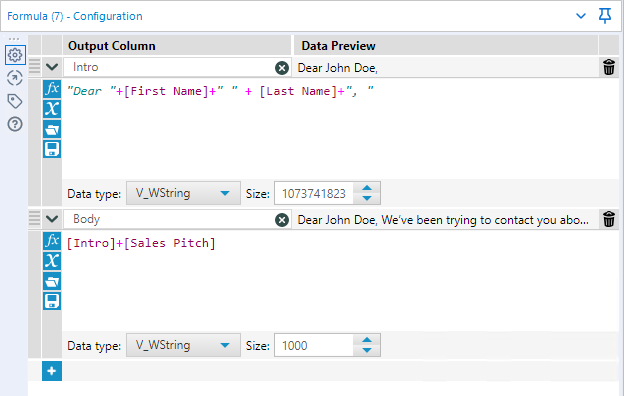The width and height of the screenshot is (624, 396).
Task: Open columns and constants for Intro expression
Action: click(x=52, y=109)
